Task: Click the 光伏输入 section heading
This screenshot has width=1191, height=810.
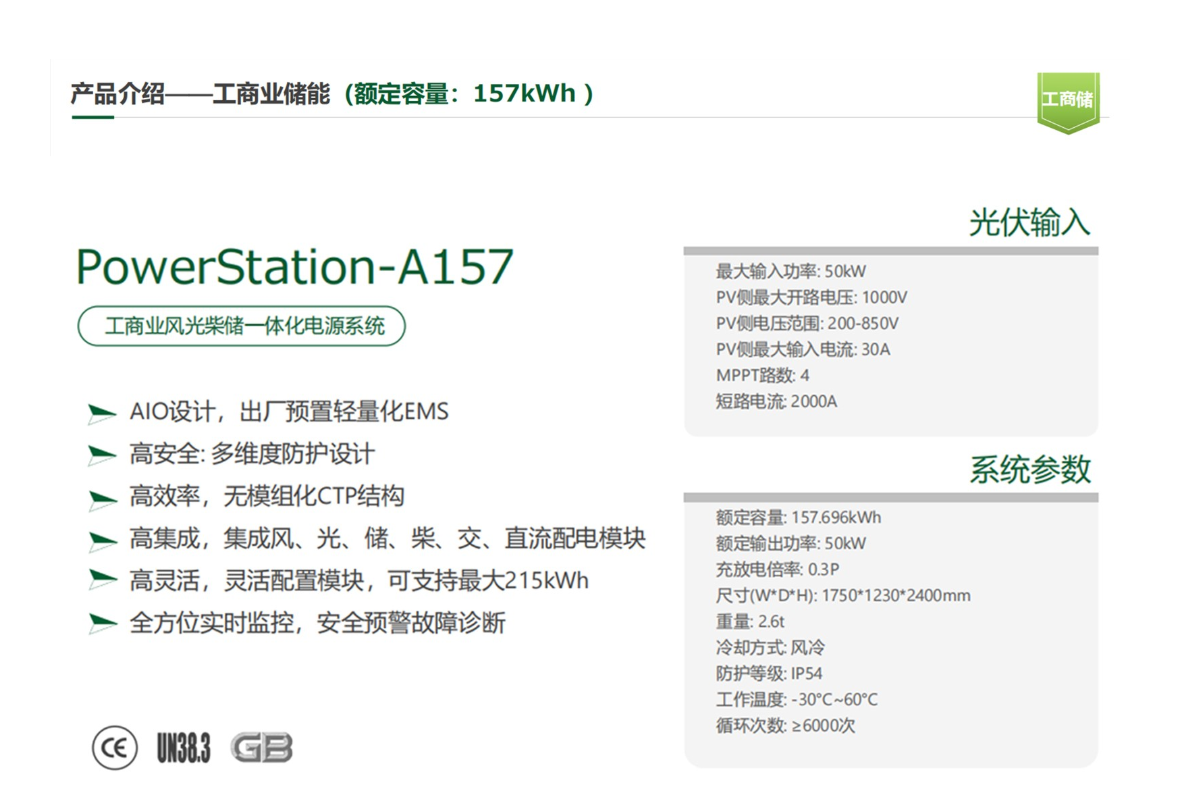Action: point(1029,223)
